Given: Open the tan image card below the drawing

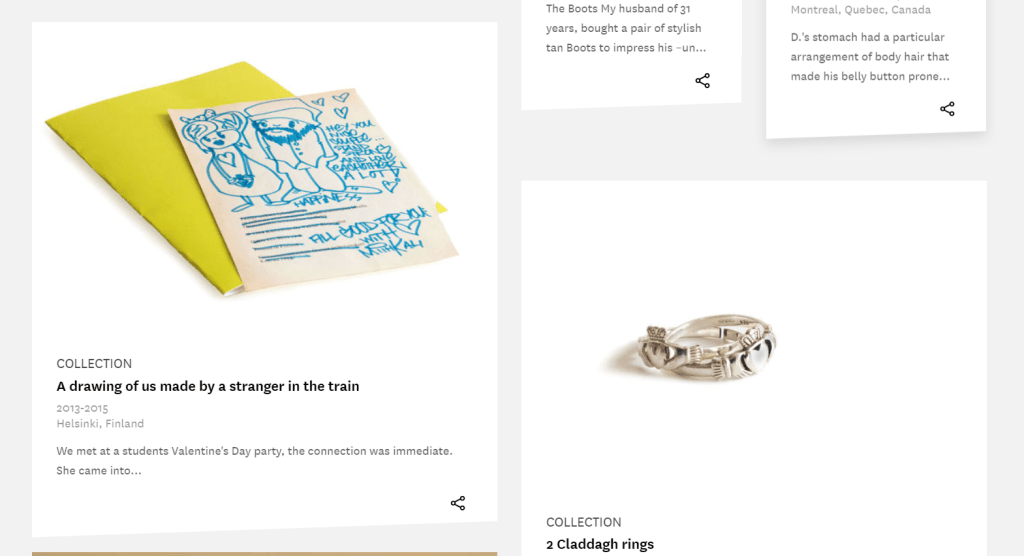Looking at the screenshot, I should click(264, 554).
